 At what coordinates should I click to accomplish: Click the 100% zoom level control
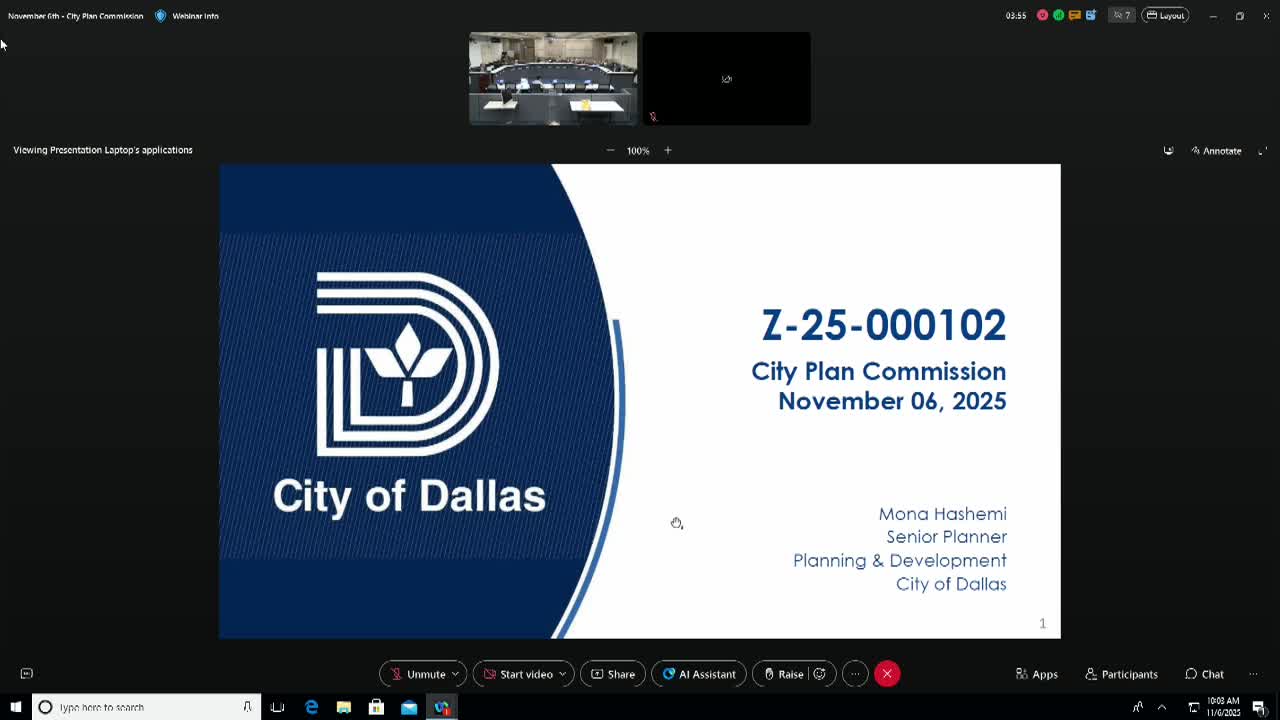638,150
